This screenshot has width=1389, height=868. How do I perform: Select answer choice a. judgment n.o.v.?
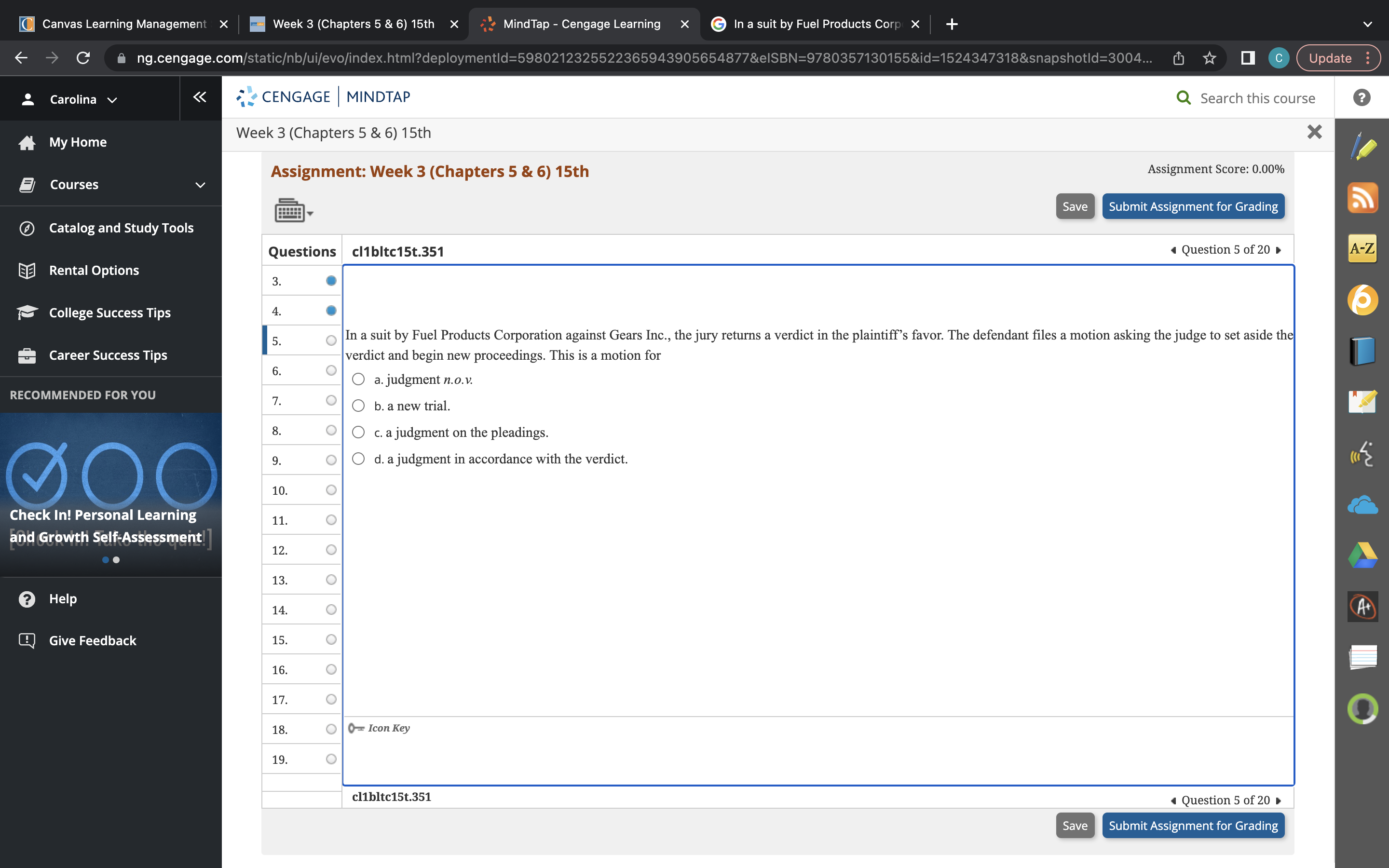point(358,379)
